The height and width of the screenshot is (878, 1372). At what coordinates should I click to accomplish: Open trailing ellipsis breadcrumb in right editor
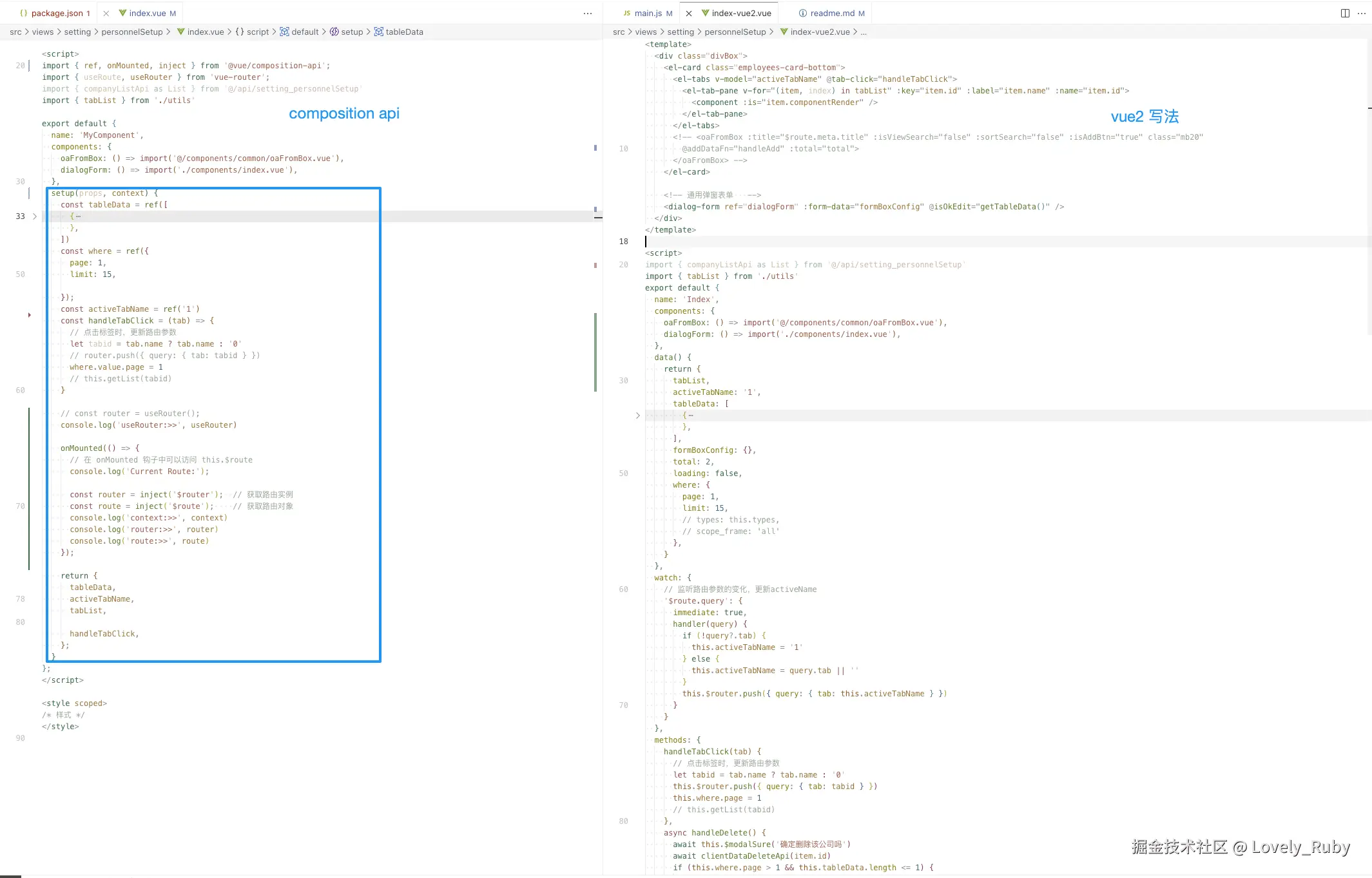tap(864, 32)
